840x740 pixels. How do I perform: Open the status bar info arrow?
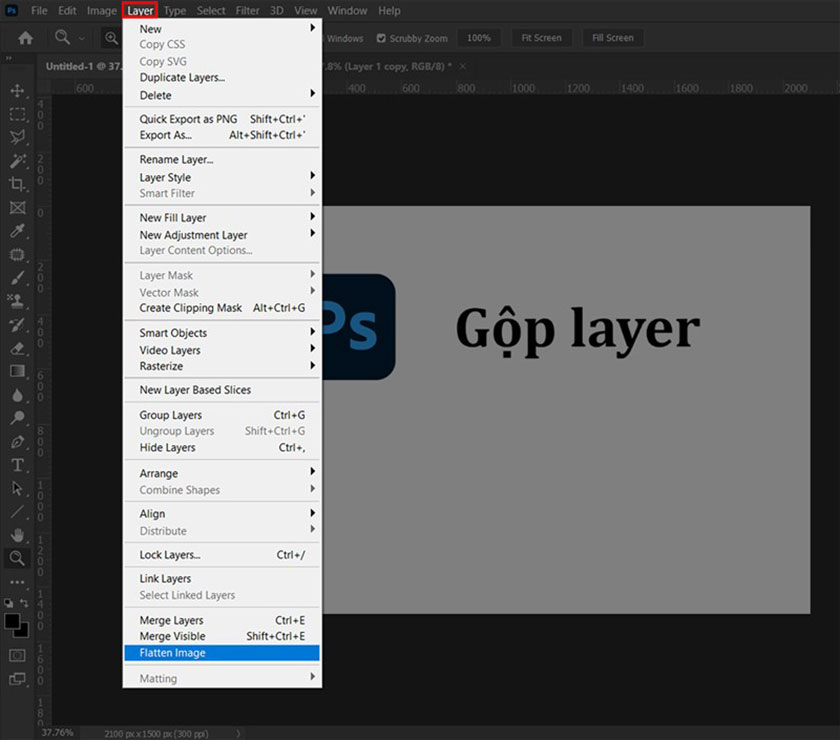point(238,733)
